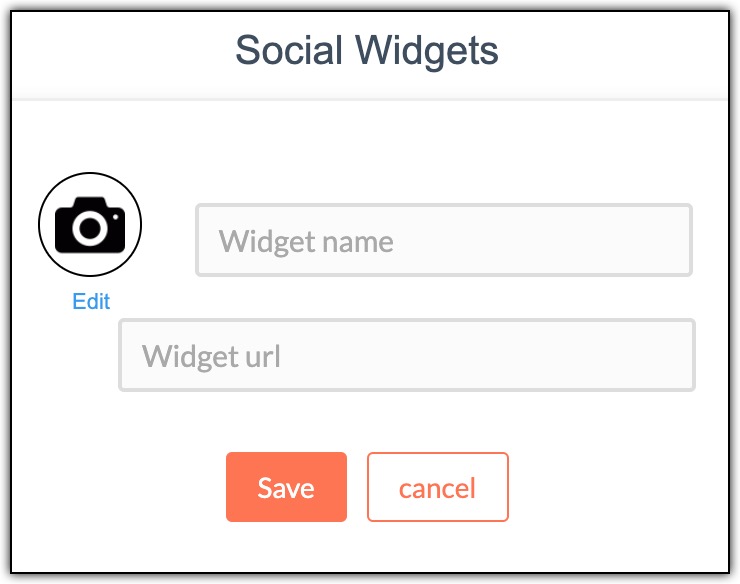This screenshot has height=584, width=740.
Task: Focus the Widget name input field
Action: (444, 240)
